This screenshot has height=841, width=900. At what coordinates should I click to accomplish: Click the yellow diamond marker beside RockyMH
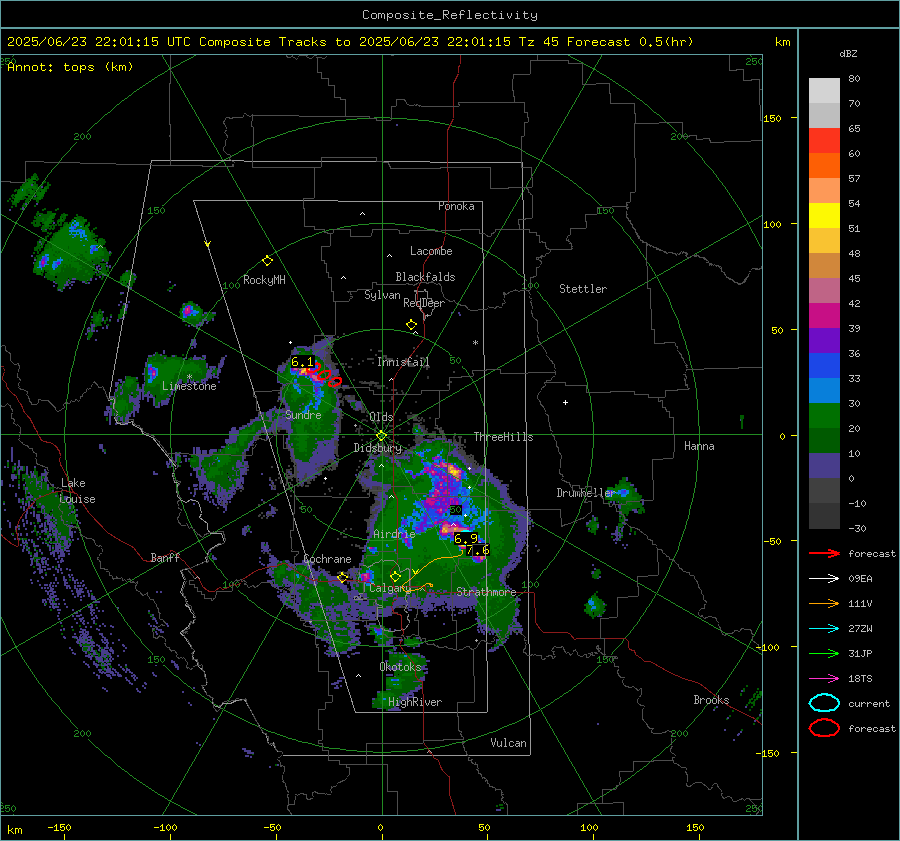tap(267, 261)
